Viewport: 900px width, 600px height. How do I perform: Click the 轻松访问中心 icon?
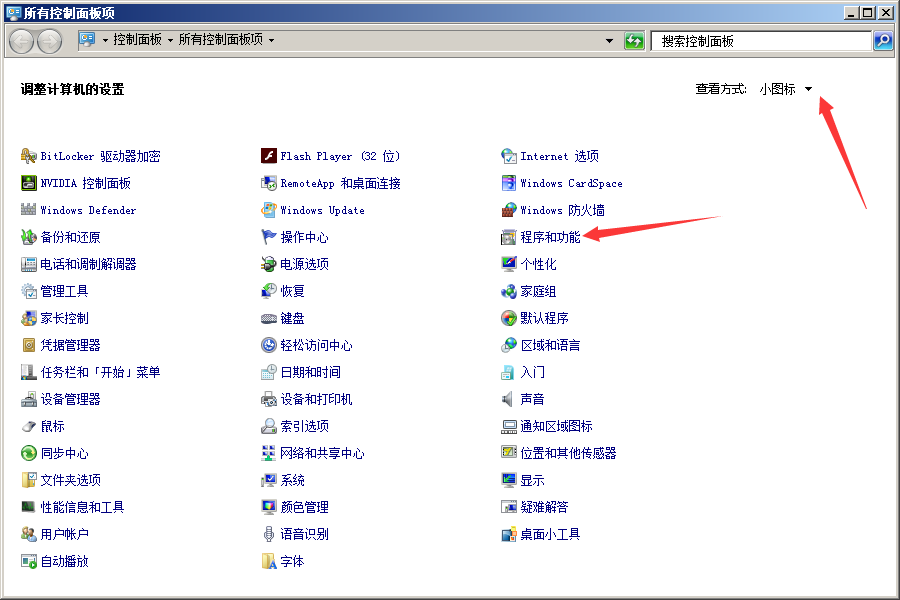click(269, 344)
